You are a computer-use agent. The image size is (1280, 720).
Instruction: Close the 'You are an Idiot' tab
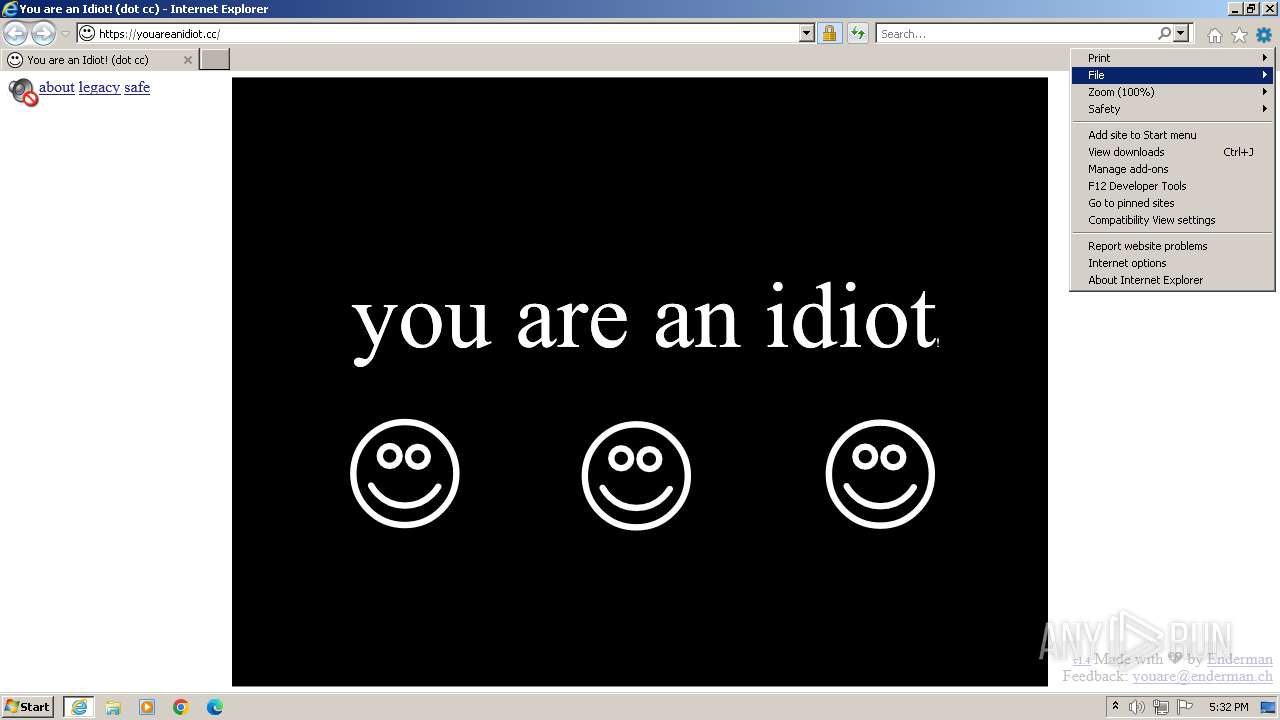click(x=187, y=60)
